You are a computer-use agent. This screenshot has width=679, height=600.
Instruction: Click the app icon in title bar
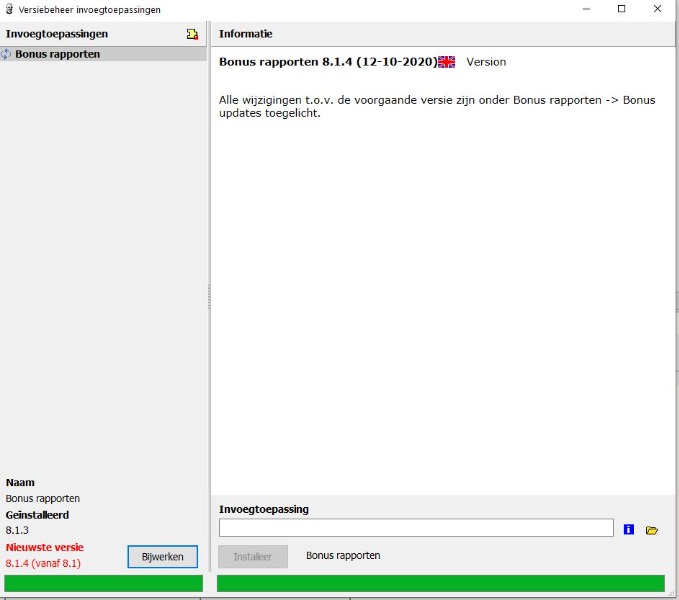point(9,9)
